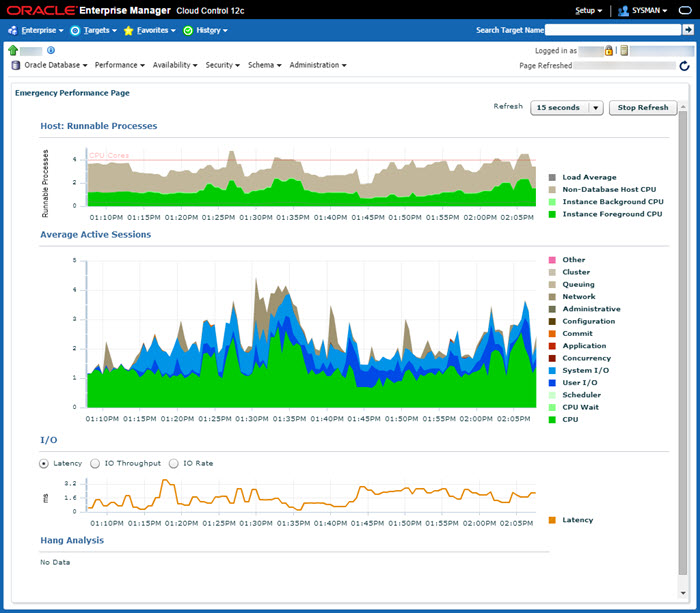This screenshot has height=613, width=700.
Task: Click the Oracle Database cylinder icon
Action: click(x=16, y=65)
